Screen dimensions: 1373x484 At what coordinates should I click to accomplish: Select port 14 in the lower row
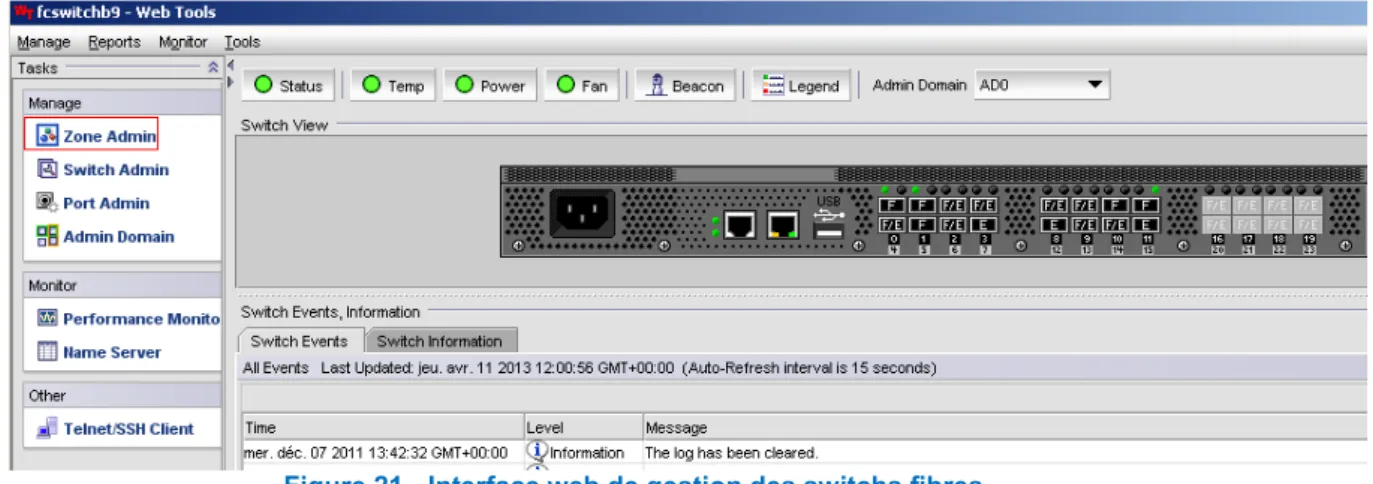[x=1115, y=225]
